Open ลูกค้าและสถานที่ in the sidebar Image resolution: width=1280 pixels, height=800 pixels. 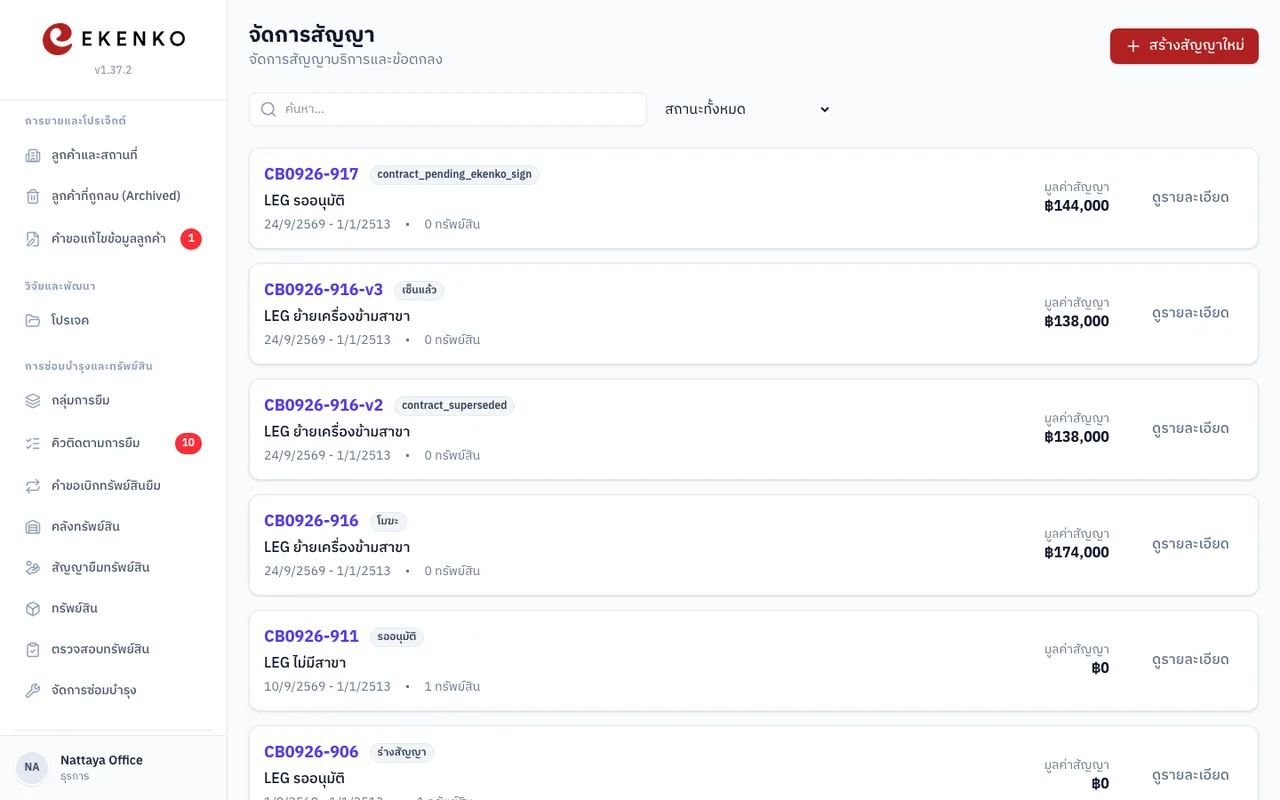pyautogui.click(x=113, y=155)
